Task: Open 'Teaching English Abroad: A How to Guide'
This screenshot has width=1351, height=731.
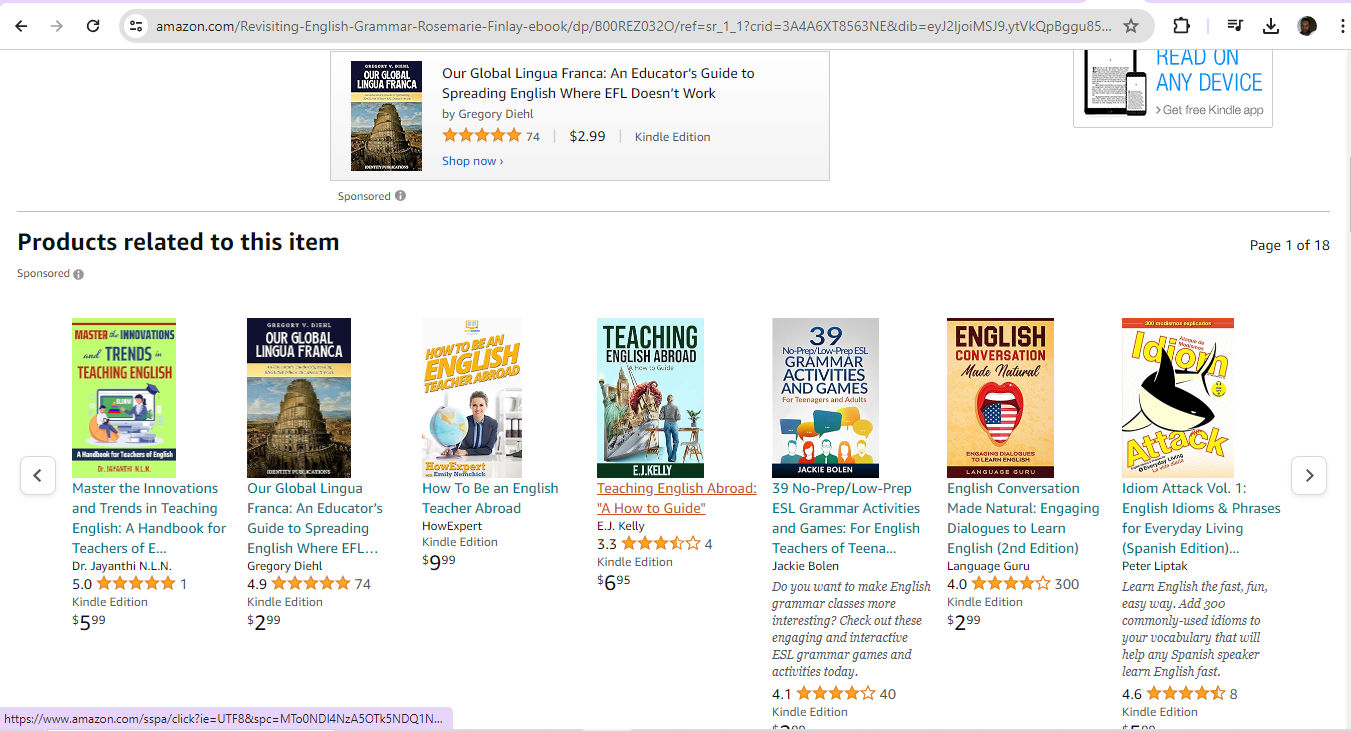Action: [676, 497]
